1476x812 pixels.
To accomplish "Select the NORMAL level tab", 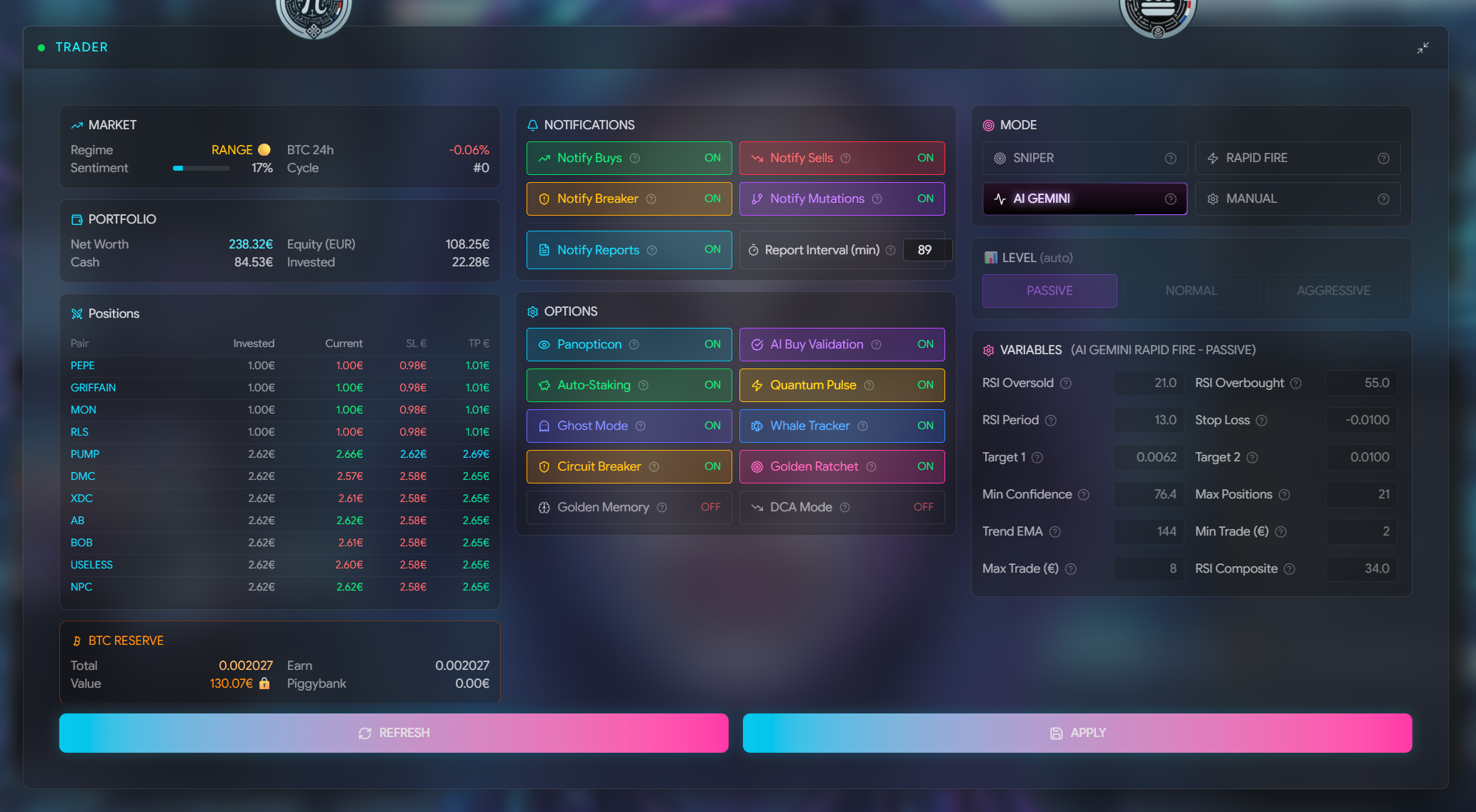I will 1191,291.
